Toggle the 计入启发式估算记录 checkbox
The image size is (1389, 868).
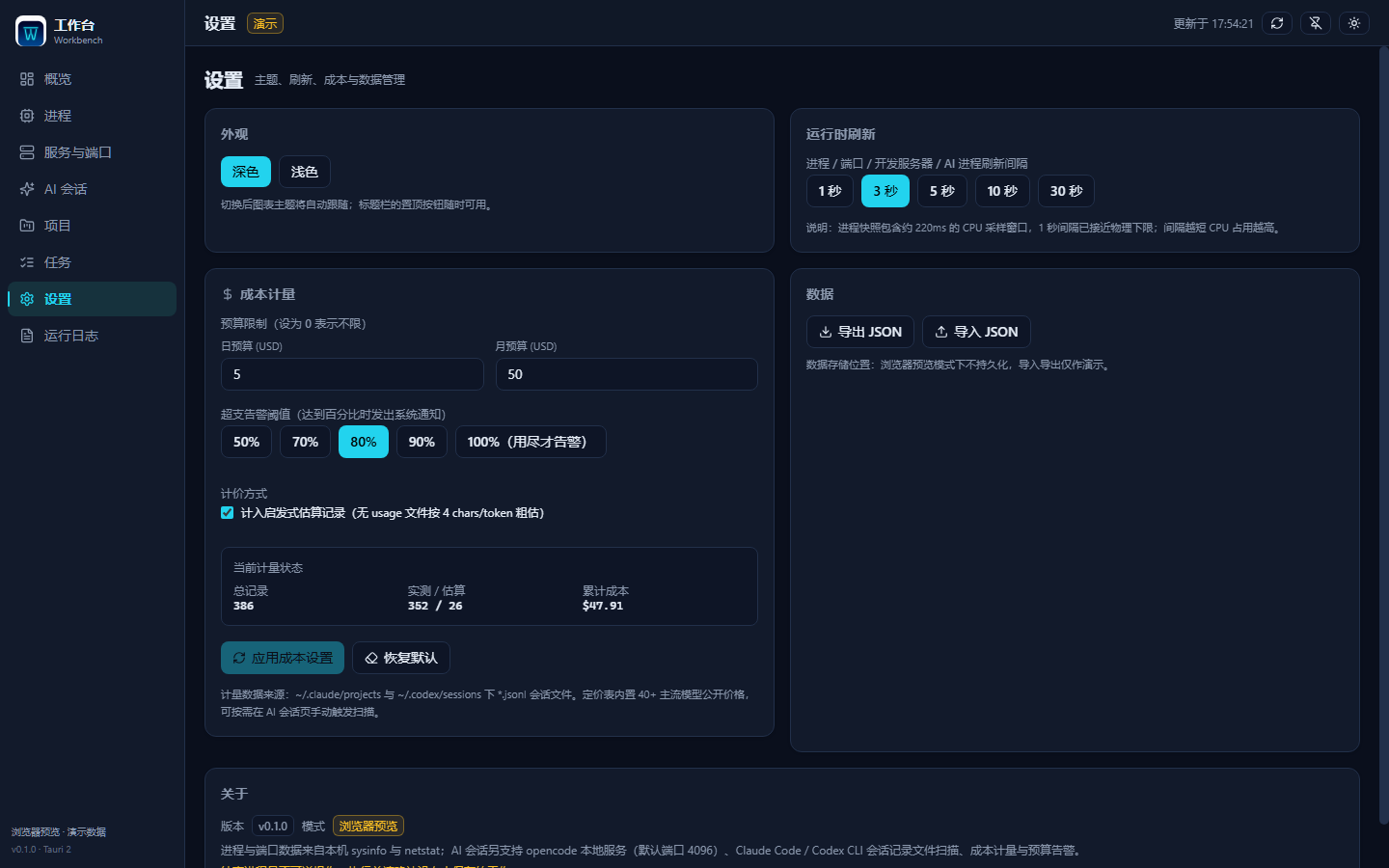[228, 513]
